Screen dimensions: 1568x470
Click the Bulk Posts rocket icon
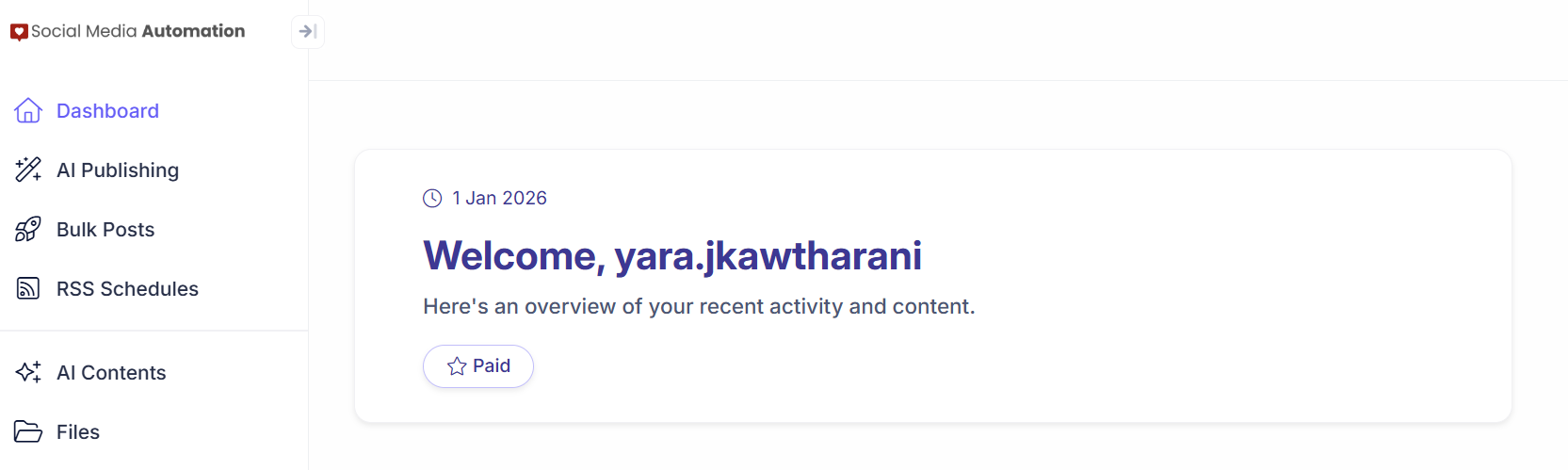click(x=28, y=229)
